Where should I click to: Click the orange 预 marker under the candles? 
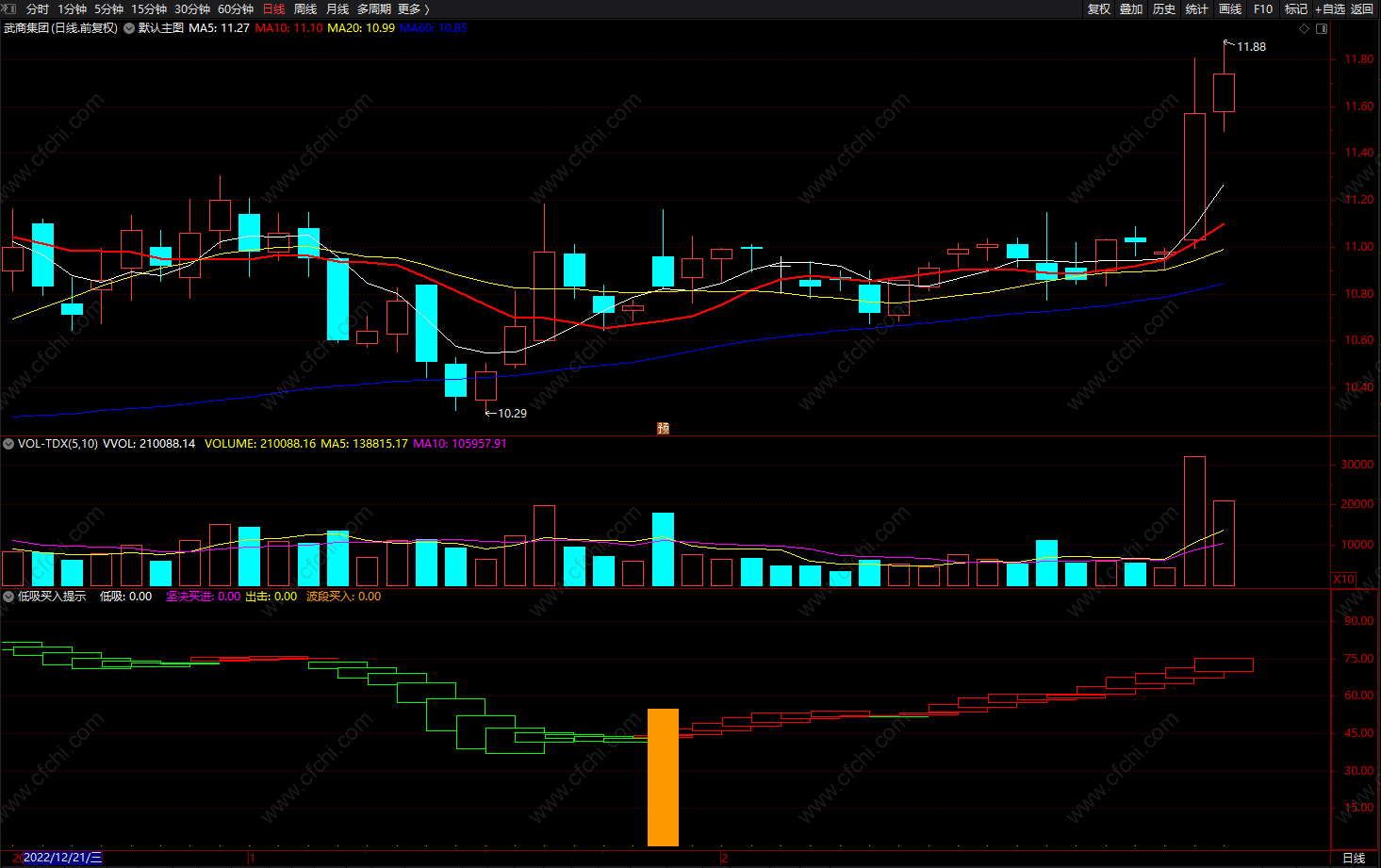pos(664,428)
